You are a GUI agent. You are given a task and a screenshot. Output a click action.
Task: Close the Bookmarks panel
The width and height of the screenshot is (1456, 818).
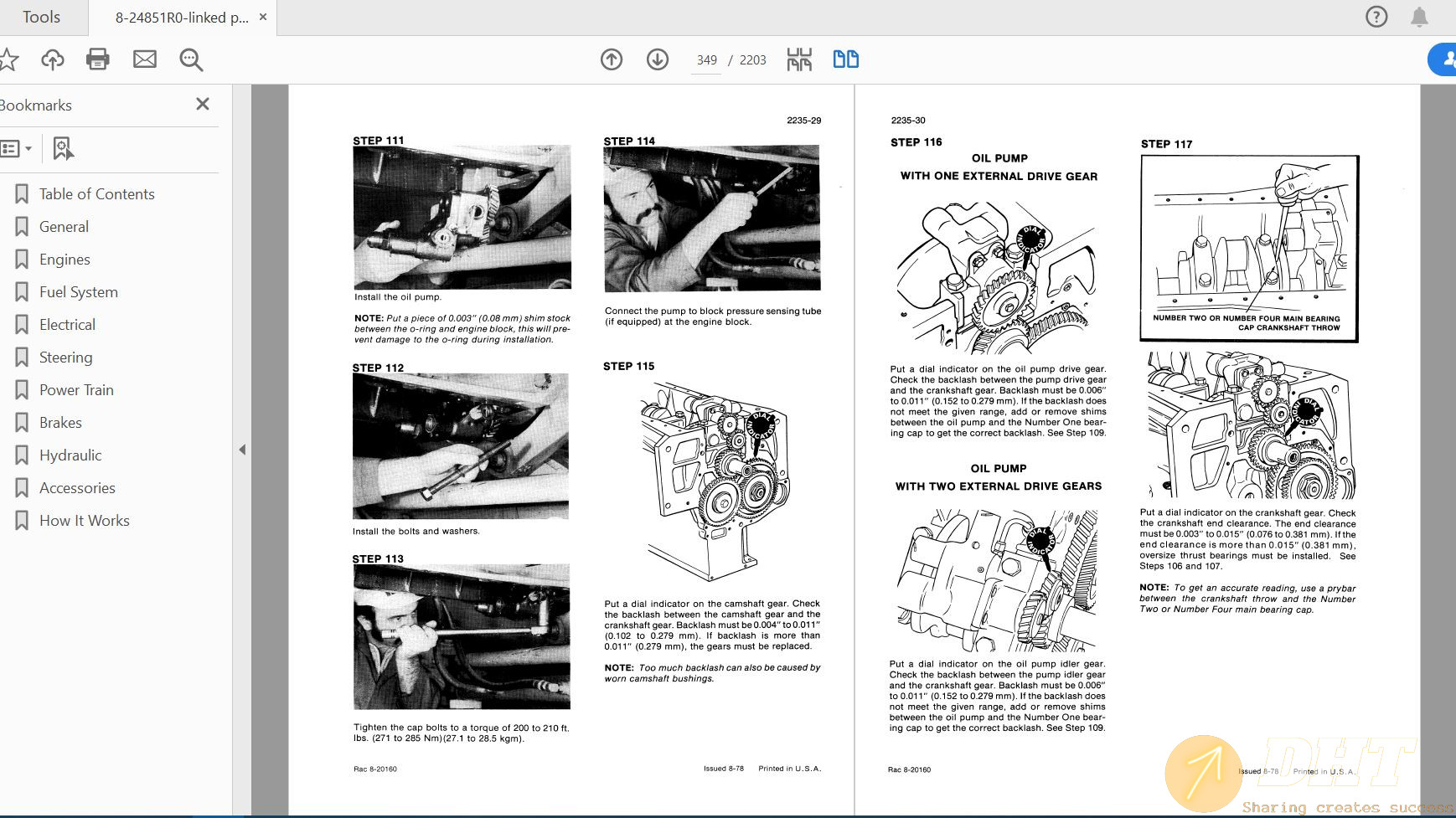(202, 104)
